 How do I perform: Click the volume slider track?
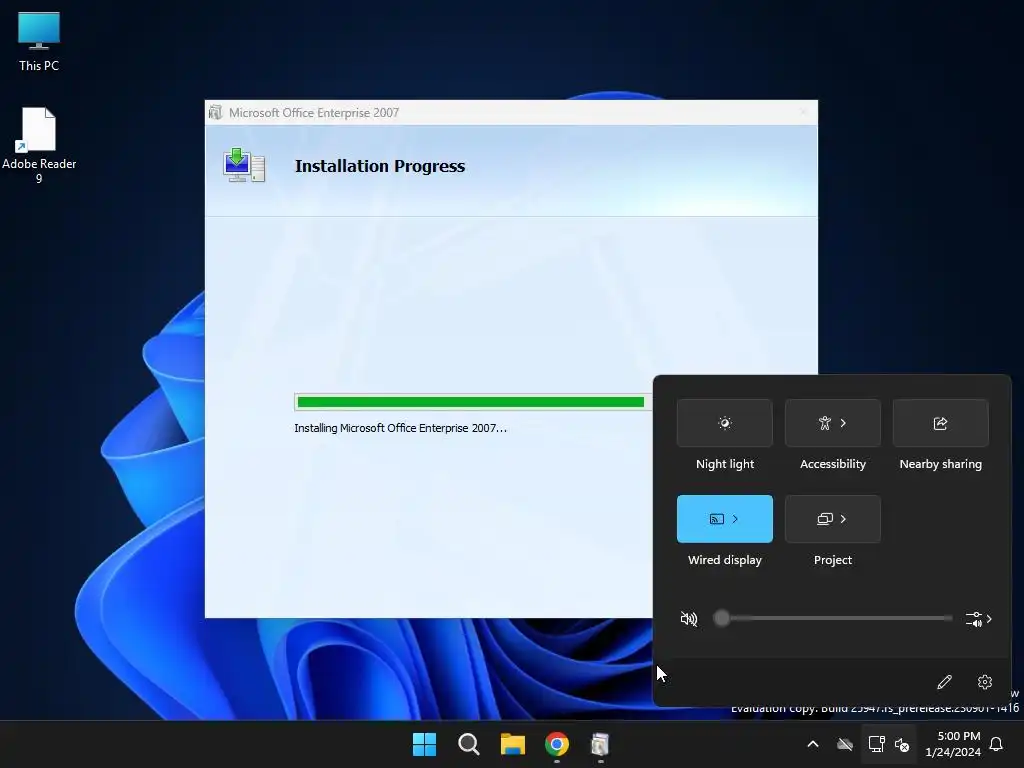pos(833,618)
